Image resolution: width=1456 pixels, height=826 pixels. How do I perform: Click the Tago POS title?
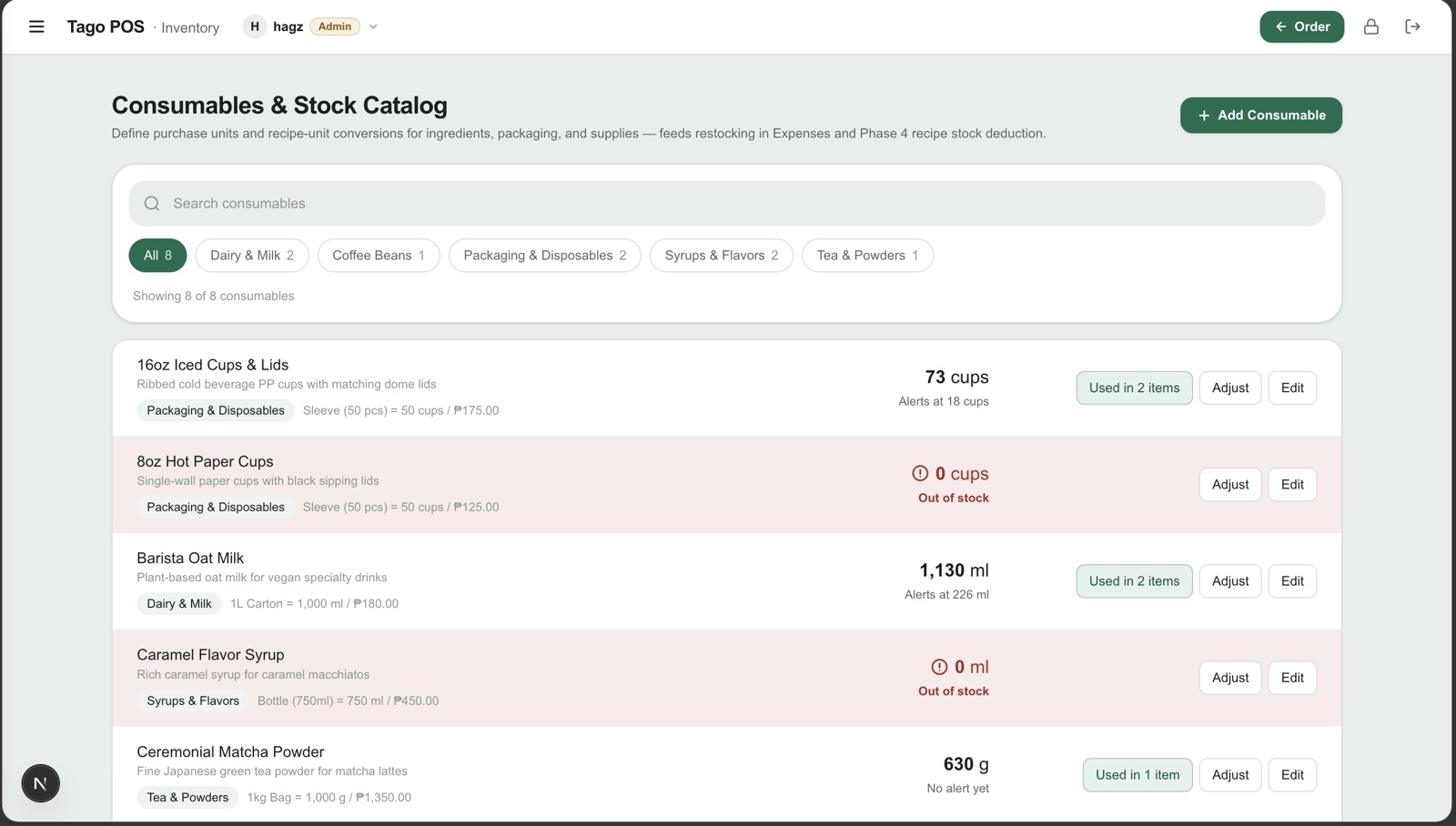click(x=106, y=26)
